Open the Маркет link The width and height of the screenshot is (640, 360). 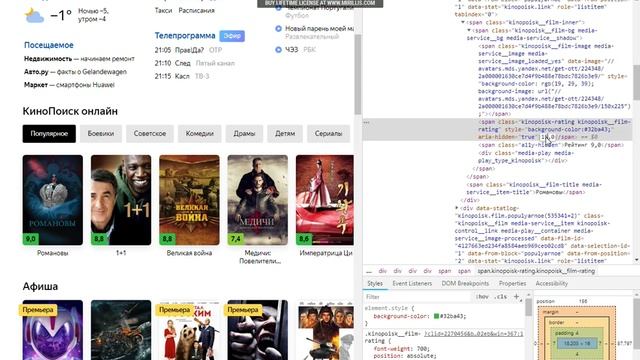tap(36, 85)
